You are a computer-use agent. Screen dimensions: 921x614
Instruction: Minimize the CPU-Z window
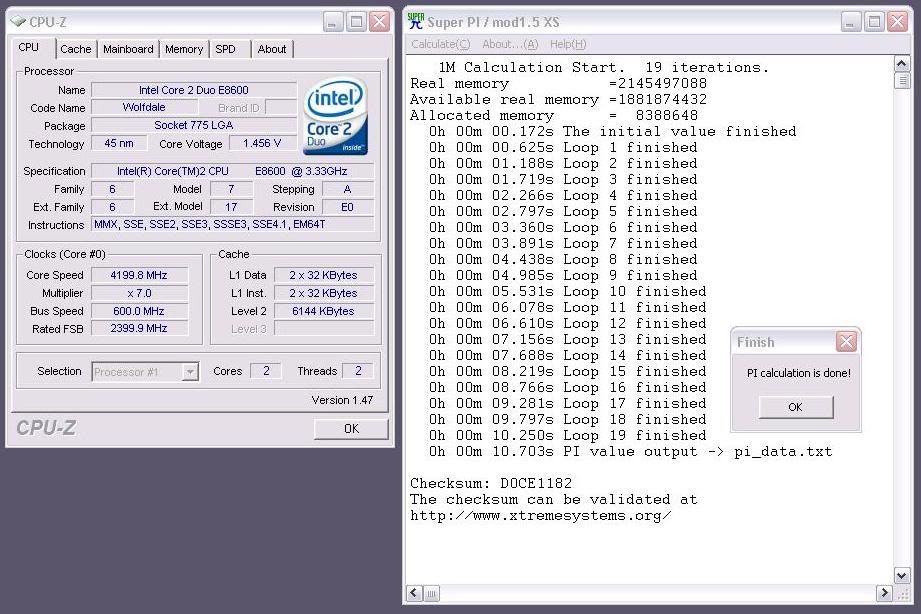[x=332, y=22]
